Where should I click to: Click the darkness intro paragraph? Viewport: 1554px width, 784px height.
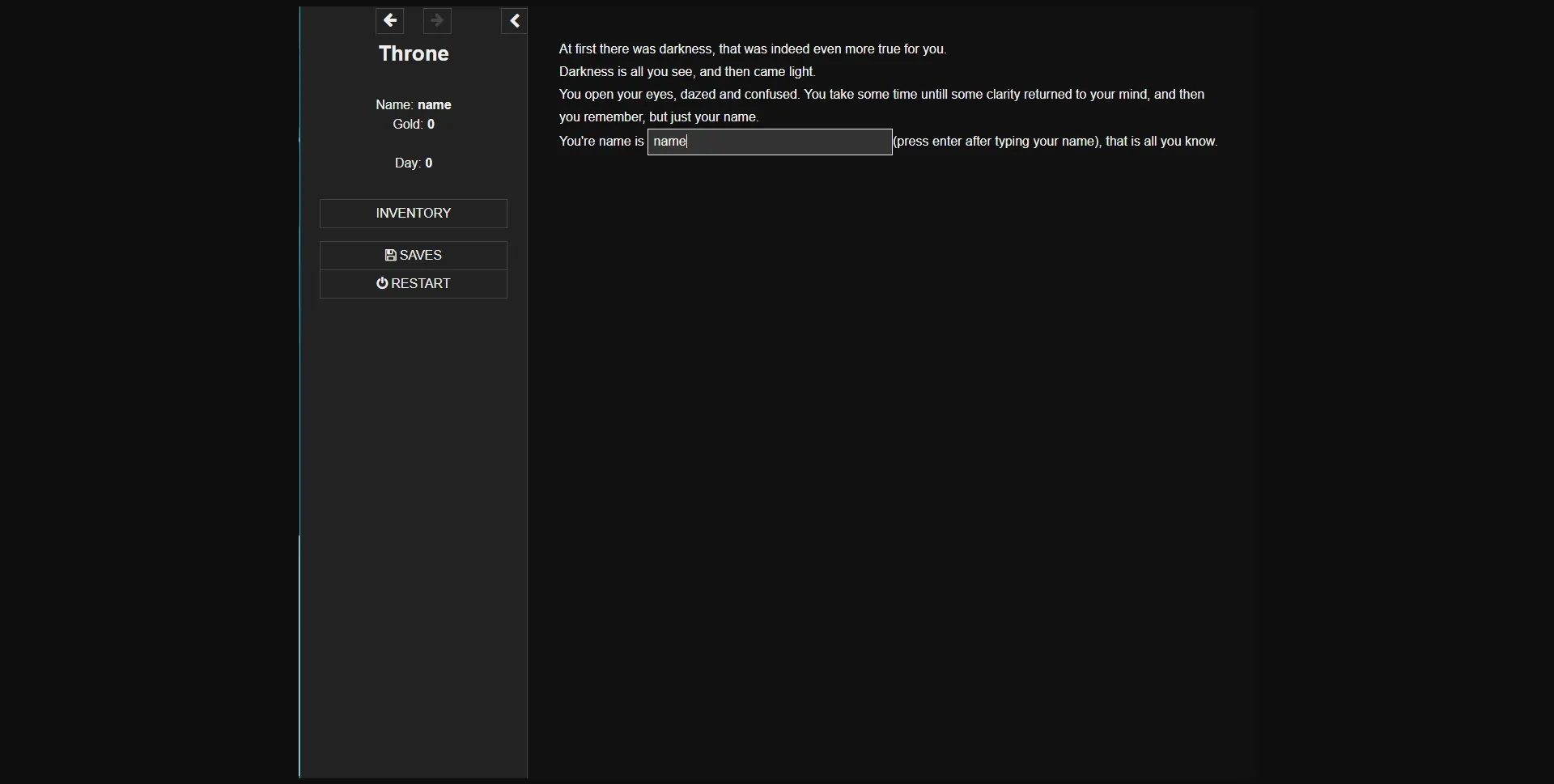pos(752,49)
